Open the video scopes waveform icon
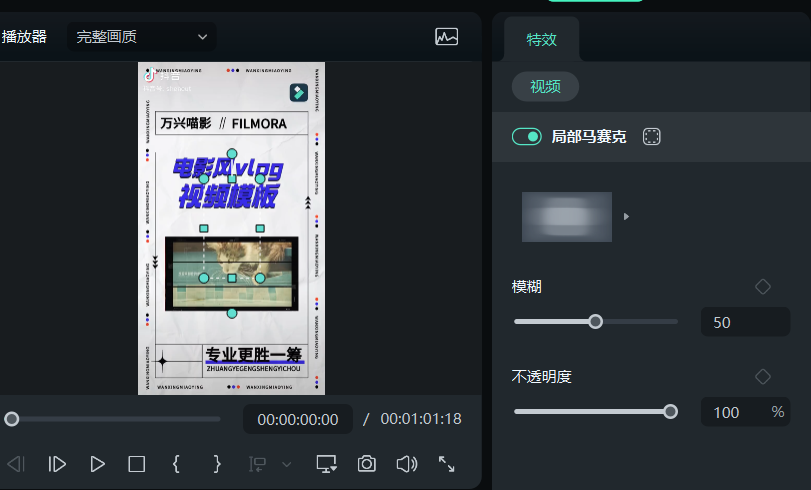Screen dimensions: 811x490 click(446, 37)
